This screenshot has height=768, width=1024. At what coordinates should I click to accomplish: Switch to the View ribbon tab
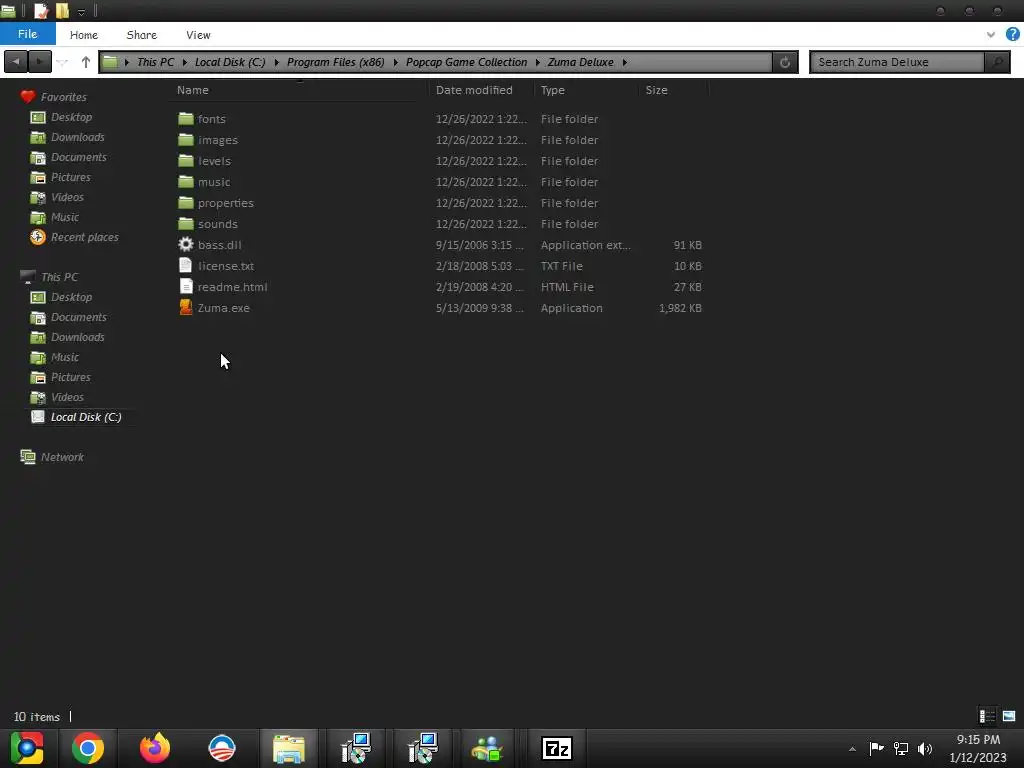coord(198,35)
